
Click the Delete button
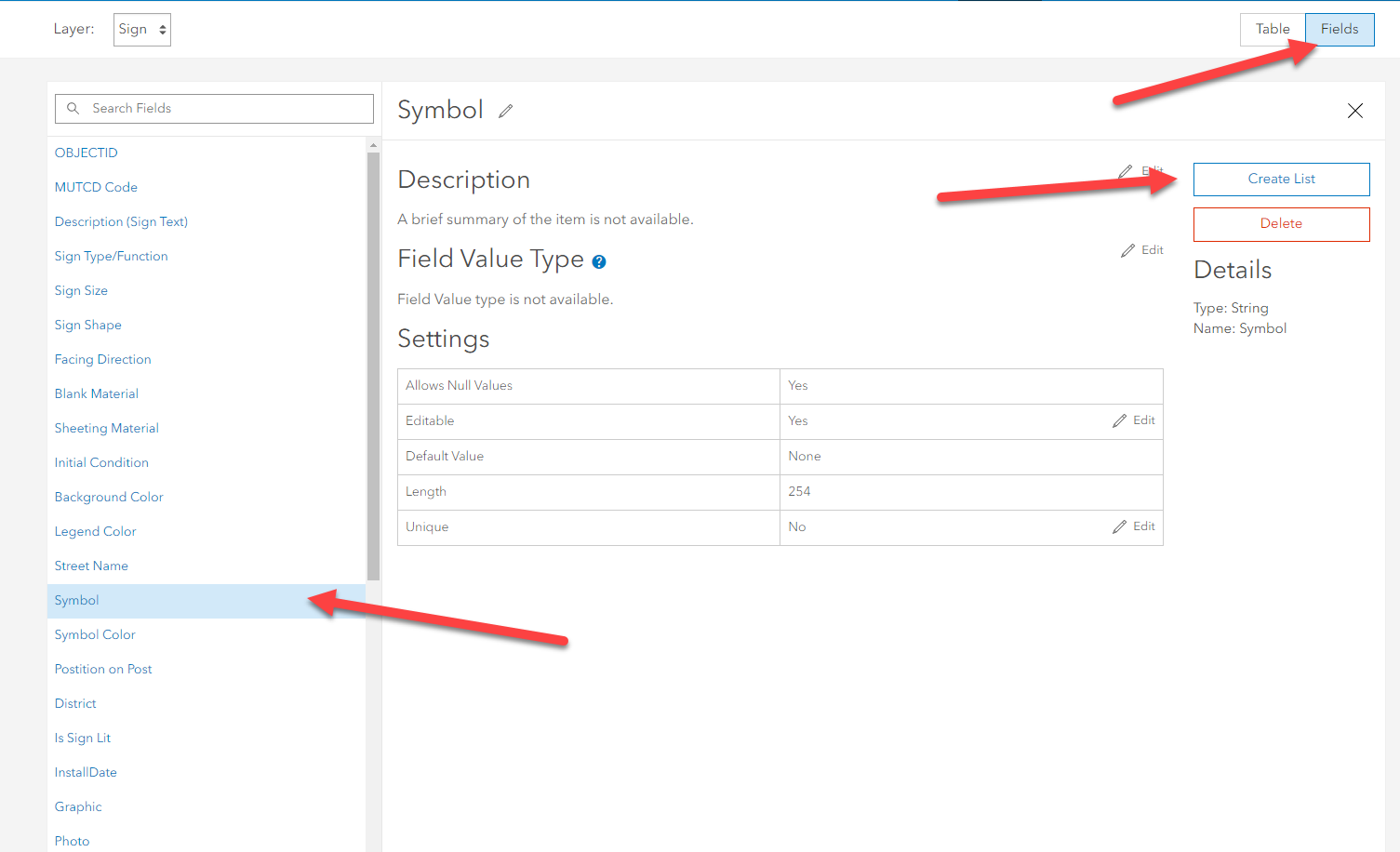(x=1281, y=224)
